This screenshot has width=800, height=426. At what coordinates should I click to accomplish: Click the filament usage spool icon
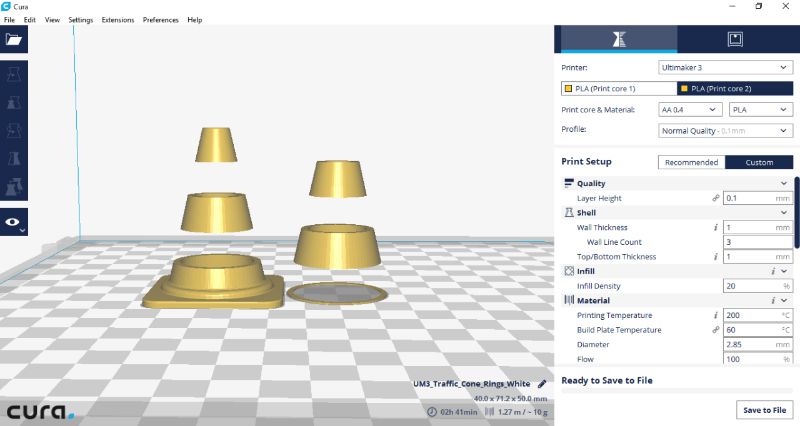pyautogui.click(x=489, y=412)
